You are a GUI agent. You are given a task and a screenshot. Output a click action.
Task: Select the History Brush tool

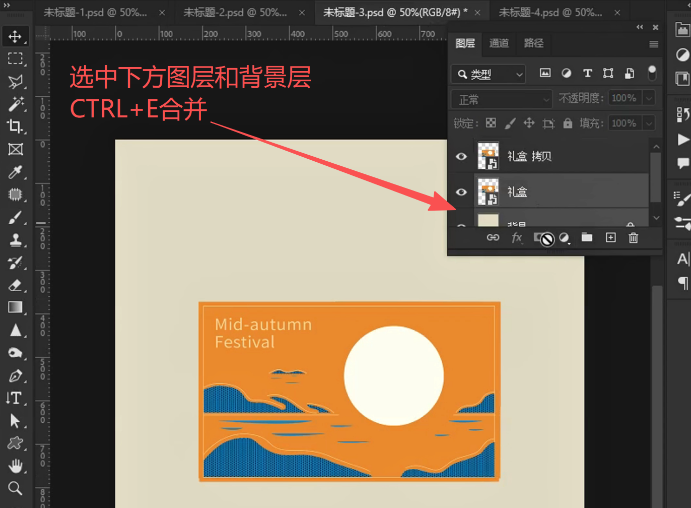pyautogui.click(x=15, y=263)
